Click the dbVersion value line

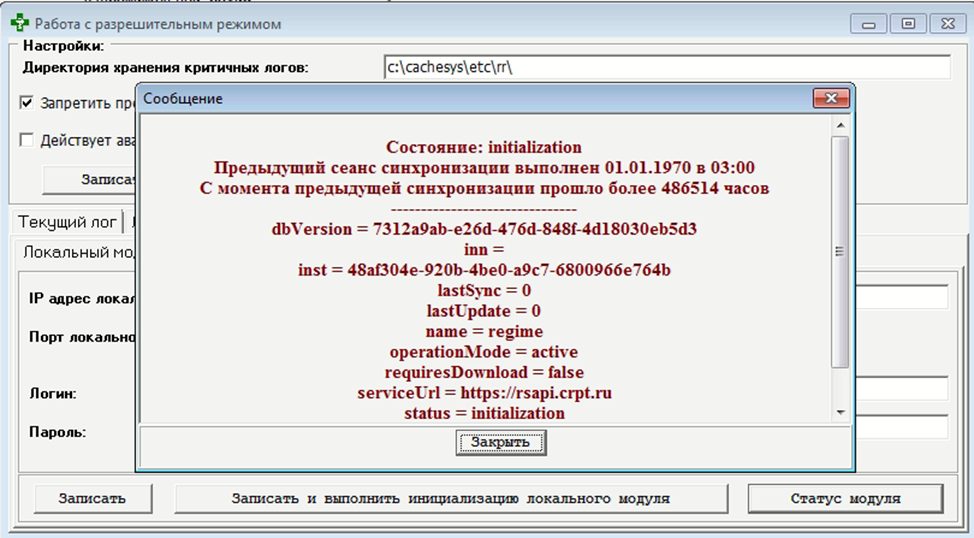[x=484, y=229]
